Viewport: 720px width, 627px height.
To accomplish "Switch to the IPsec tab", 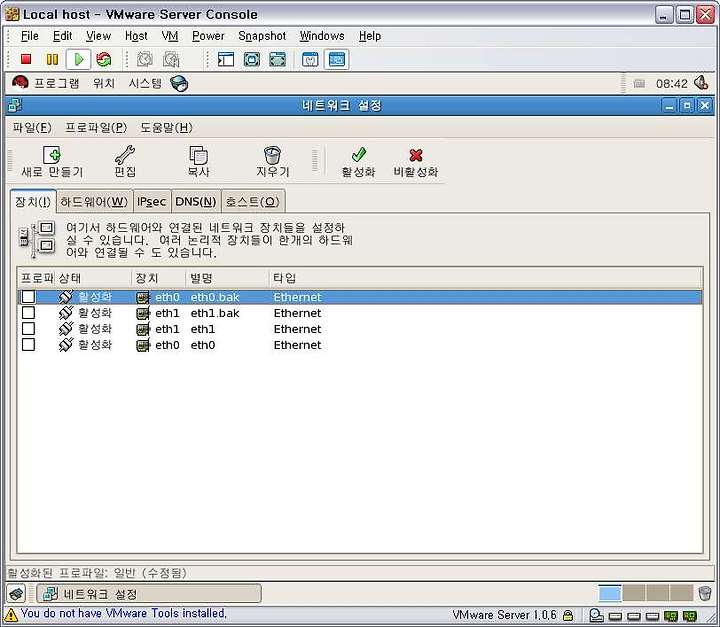I will [x=152, y=202].
